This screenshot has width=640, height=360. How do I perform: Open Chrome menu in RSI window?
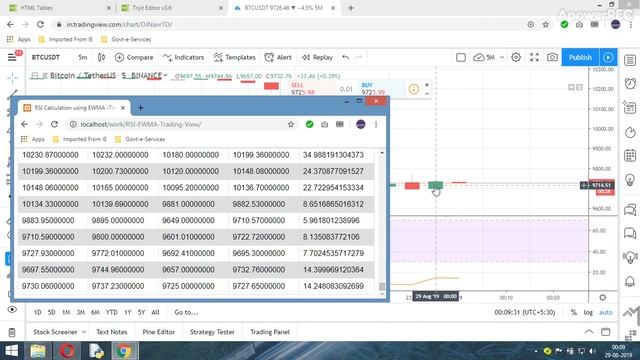[376, 124]
